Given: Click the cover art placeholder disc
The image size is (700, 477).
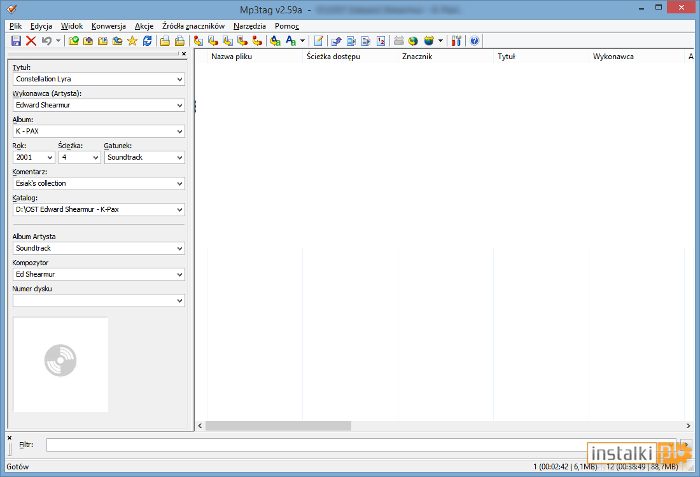Looking at the screenshot, I should [x=61, y=360].
